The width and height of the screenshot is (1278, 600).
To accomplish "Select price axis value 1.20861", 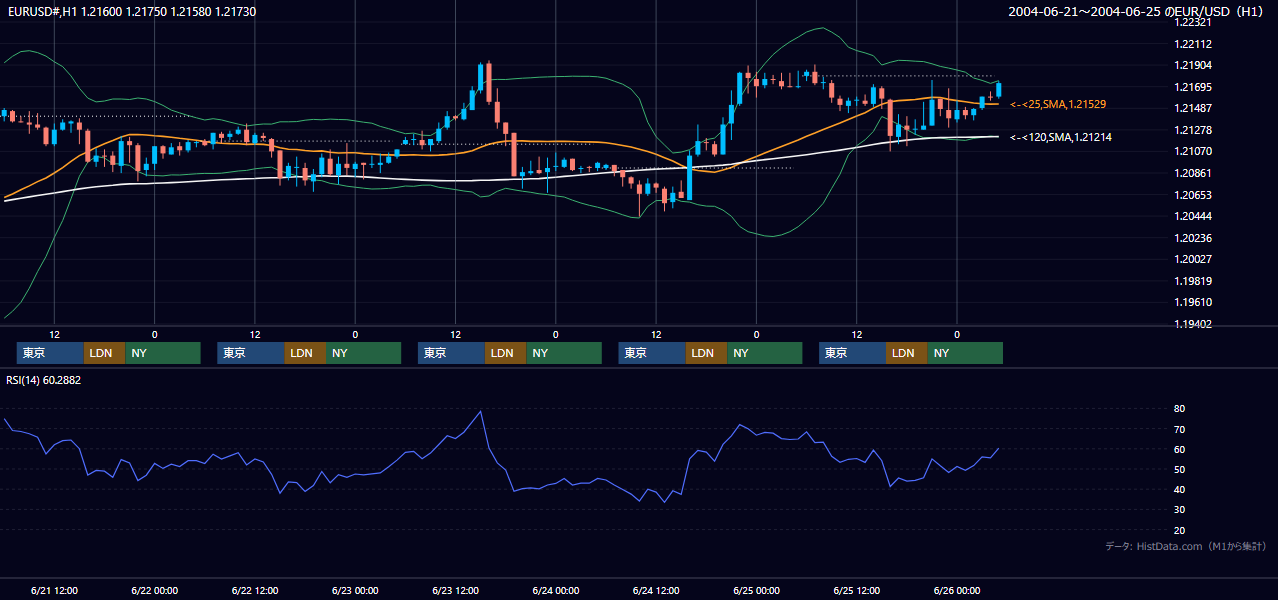I will pyautogui.click(x=1194, y=173).
